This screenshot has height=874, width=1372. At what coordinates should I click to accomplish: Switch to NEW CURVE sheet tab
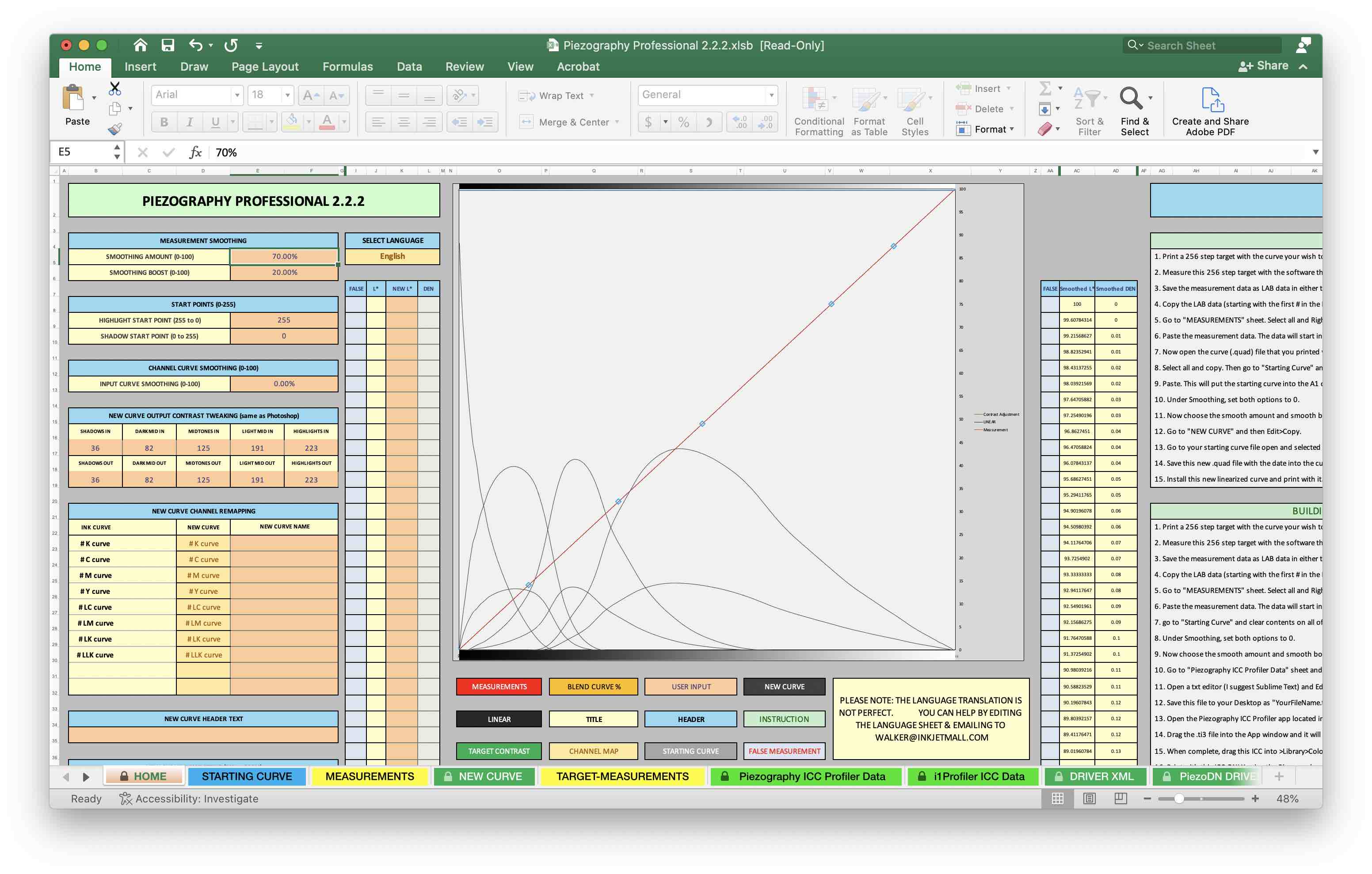[484, 776]
